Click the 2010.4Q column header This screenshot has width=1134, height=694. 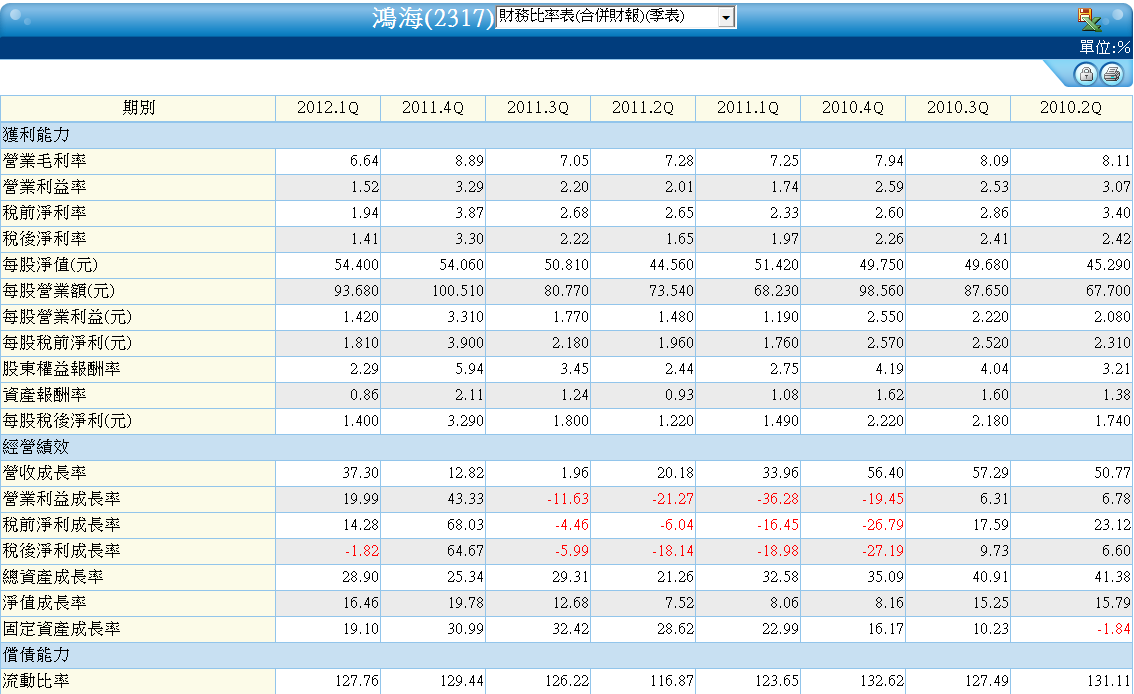click(853, 108)
